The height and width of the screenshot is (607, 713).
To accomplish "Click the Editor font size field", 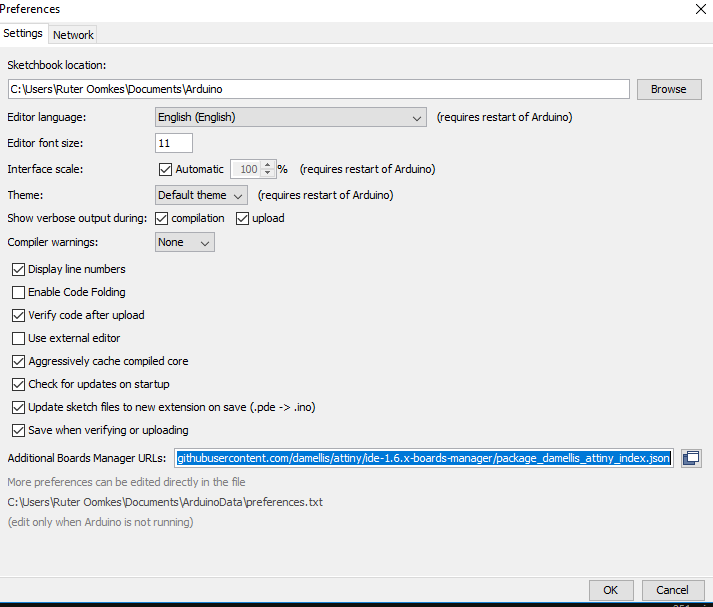I will pyautogui.click(x=173, y=143).
